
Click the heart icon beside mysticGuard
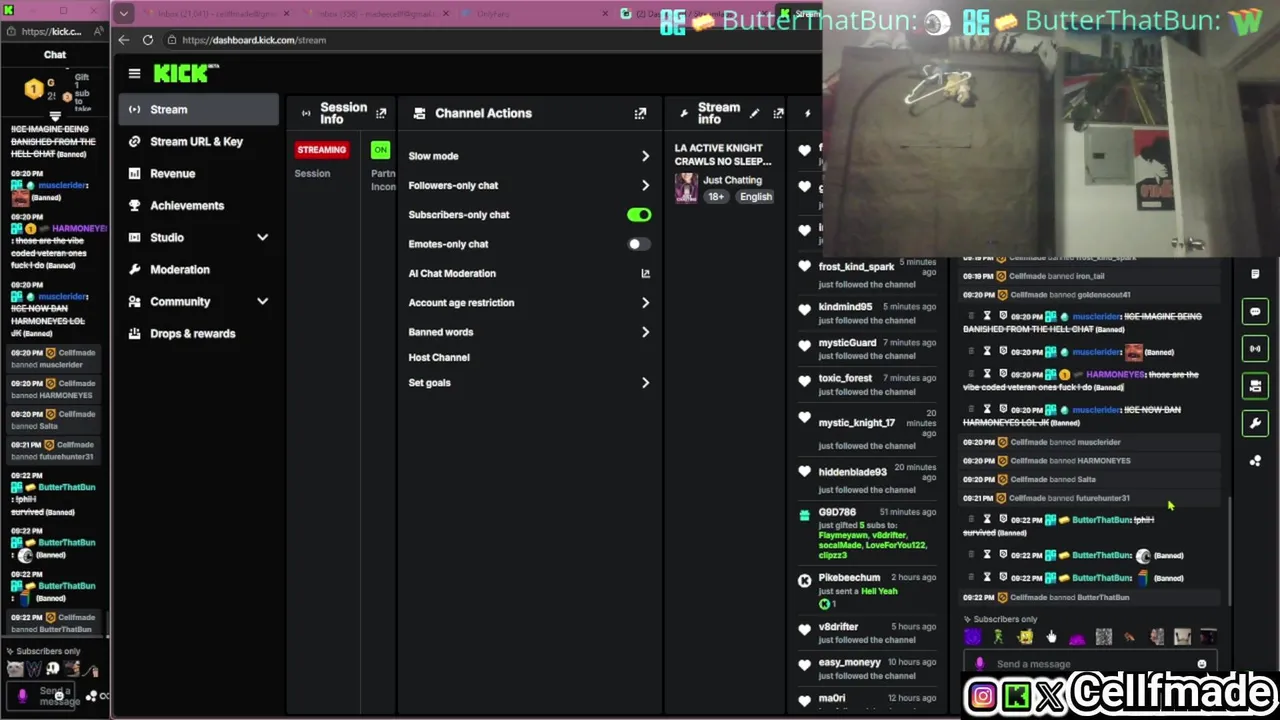[x=804, y=346]
